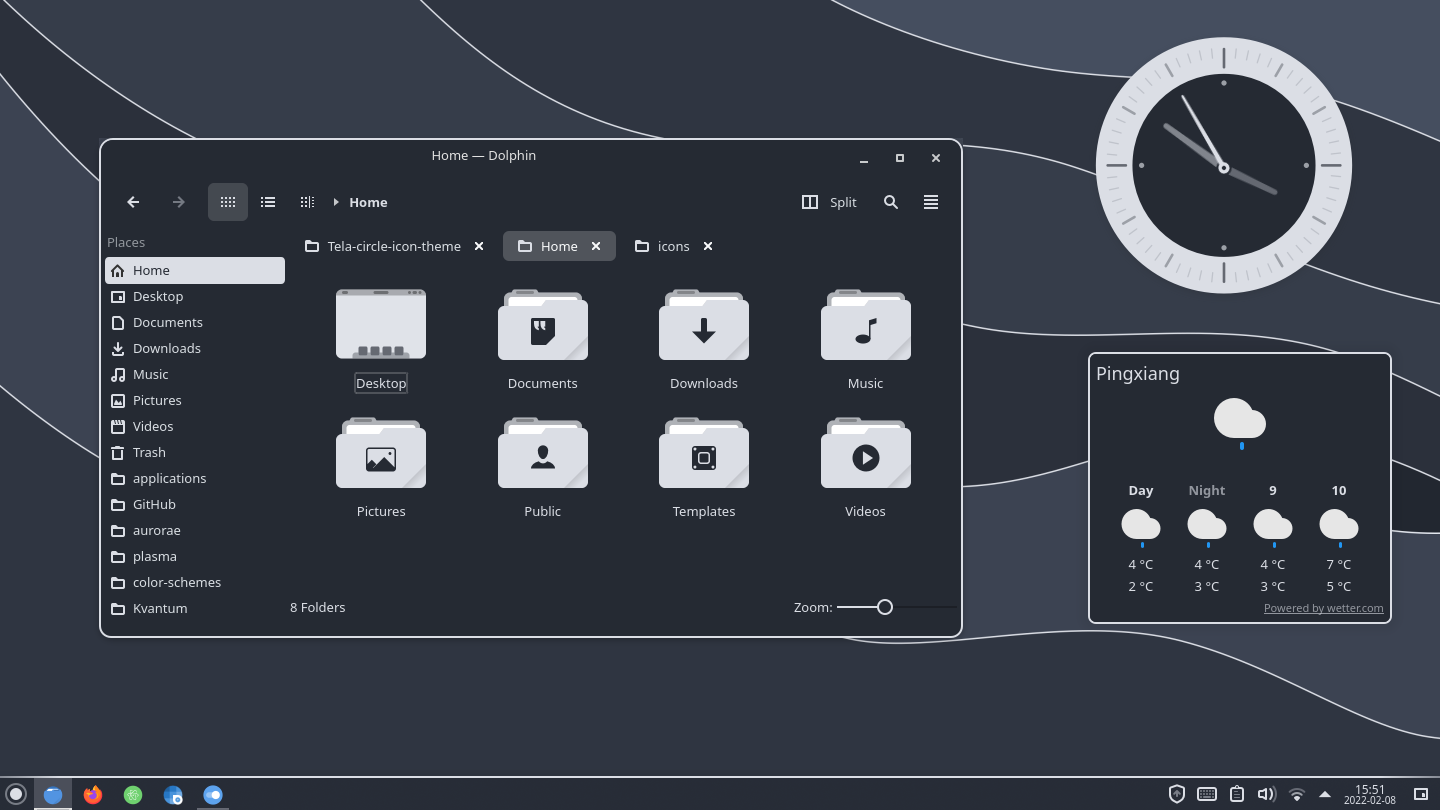Screen dimensions: 1440x810
Task: Close the icons tab
Action: pos(708,246)
